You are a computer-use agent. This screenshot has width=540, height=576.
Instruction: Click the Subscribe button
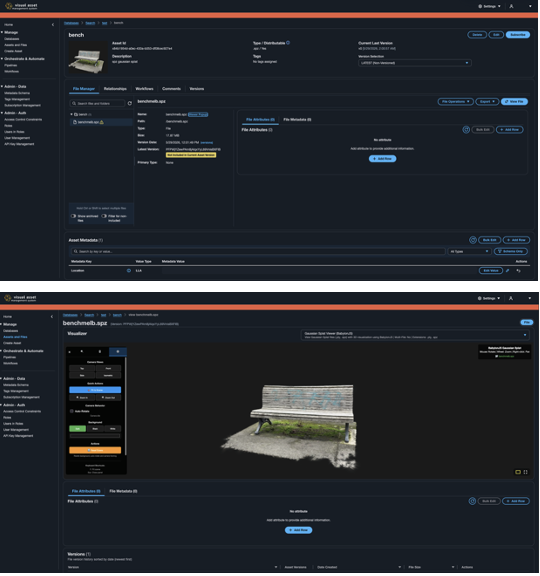[x=518, y=35]
